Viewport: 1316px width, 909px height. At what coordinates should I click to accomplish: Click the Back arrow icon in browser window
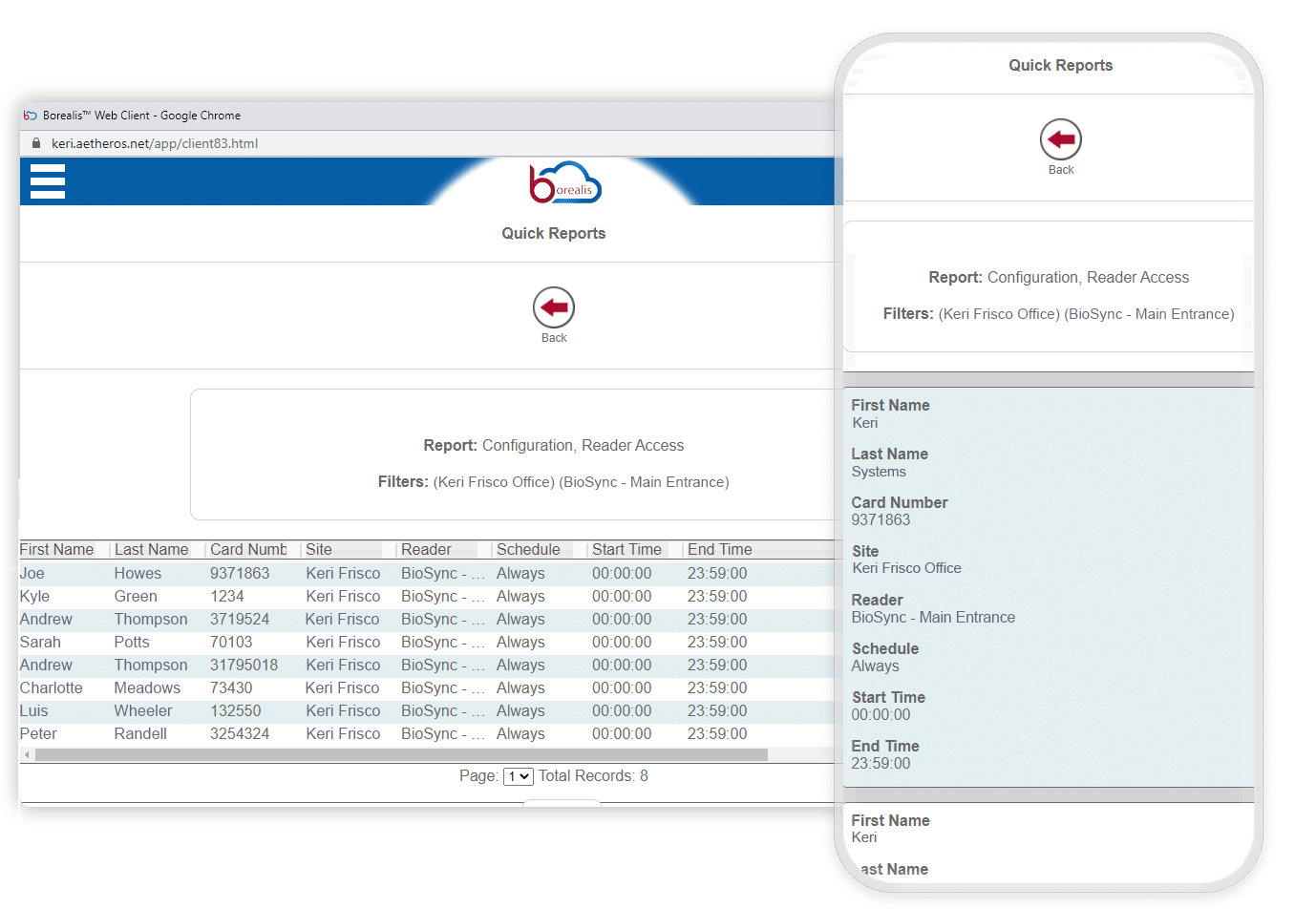point(554,307)
